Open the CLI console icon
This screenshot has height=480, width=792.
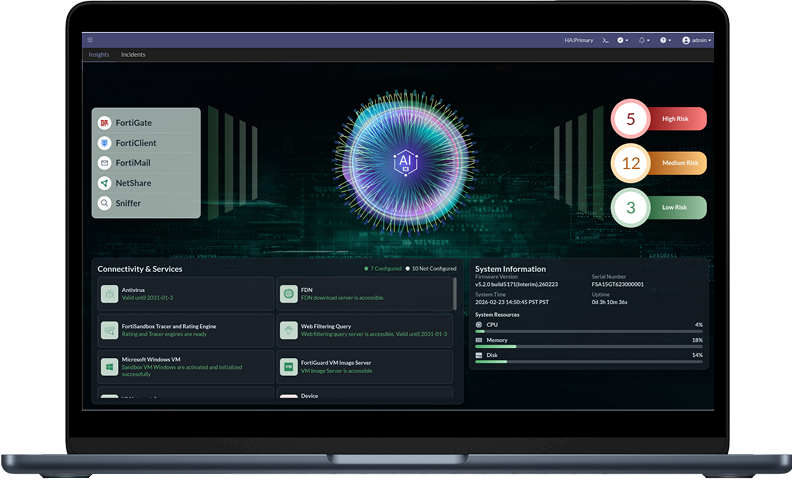pos(605,40)
